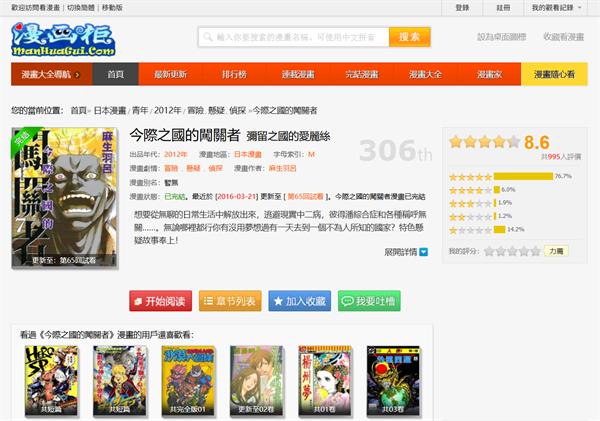Click the orange 搜索 search button
600x421 pixels.
point(408,37)
